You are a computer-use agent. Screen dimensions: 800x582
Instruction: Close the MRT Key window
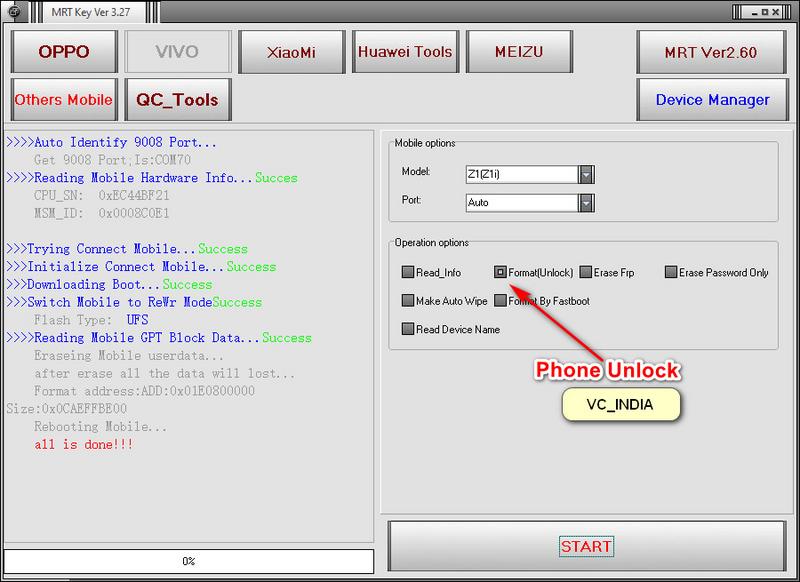[x=776, y=12]
